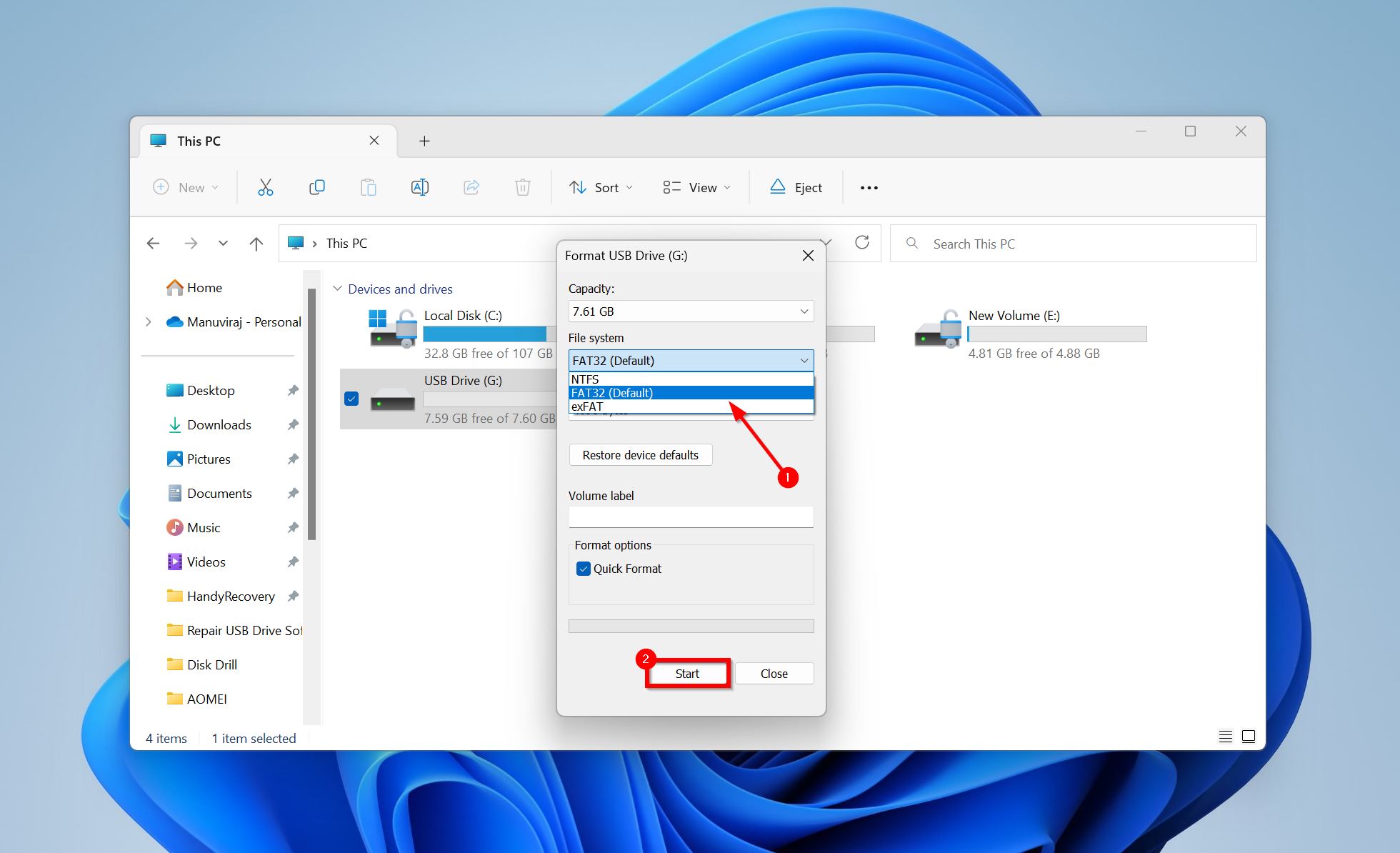Expand Manuviraj - Personal OneDrive tree
The width and height of the screenshot is (1400, 853).
click(x=149, y=322)
